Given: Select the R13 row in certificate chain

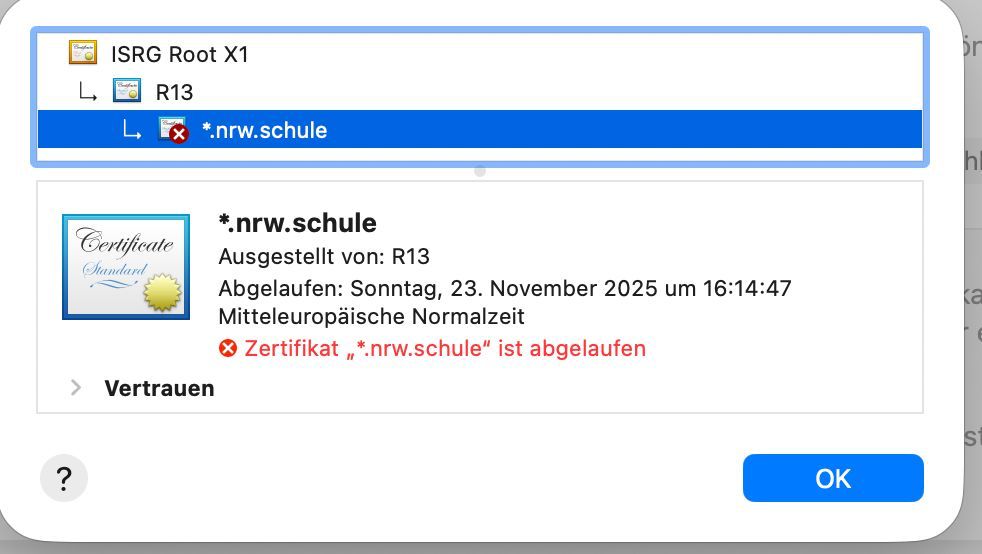Looking at the screenshot, I should [174, 92].
